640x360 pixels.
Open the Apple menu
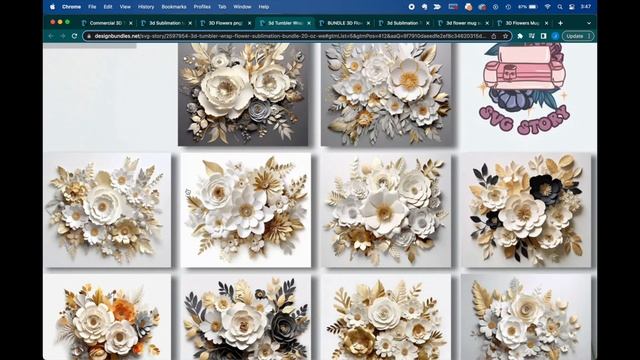click(52, 7)
